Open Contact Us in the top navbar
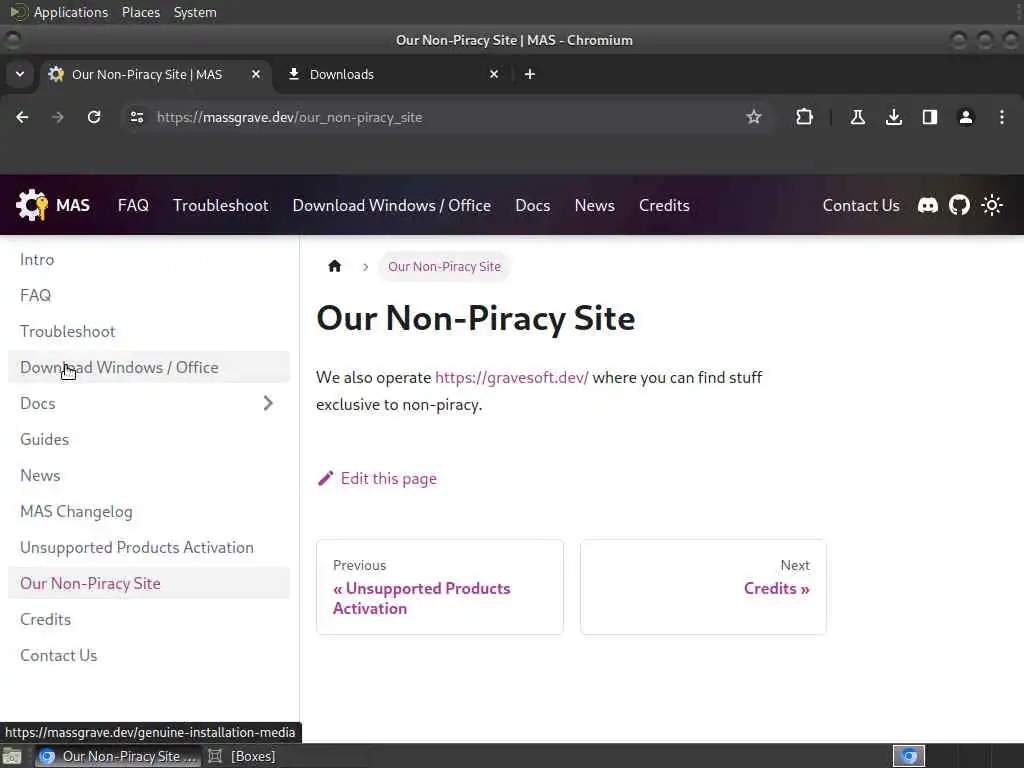The height and width of the screenshot is (768, 1024). click(x=861, y=206)
